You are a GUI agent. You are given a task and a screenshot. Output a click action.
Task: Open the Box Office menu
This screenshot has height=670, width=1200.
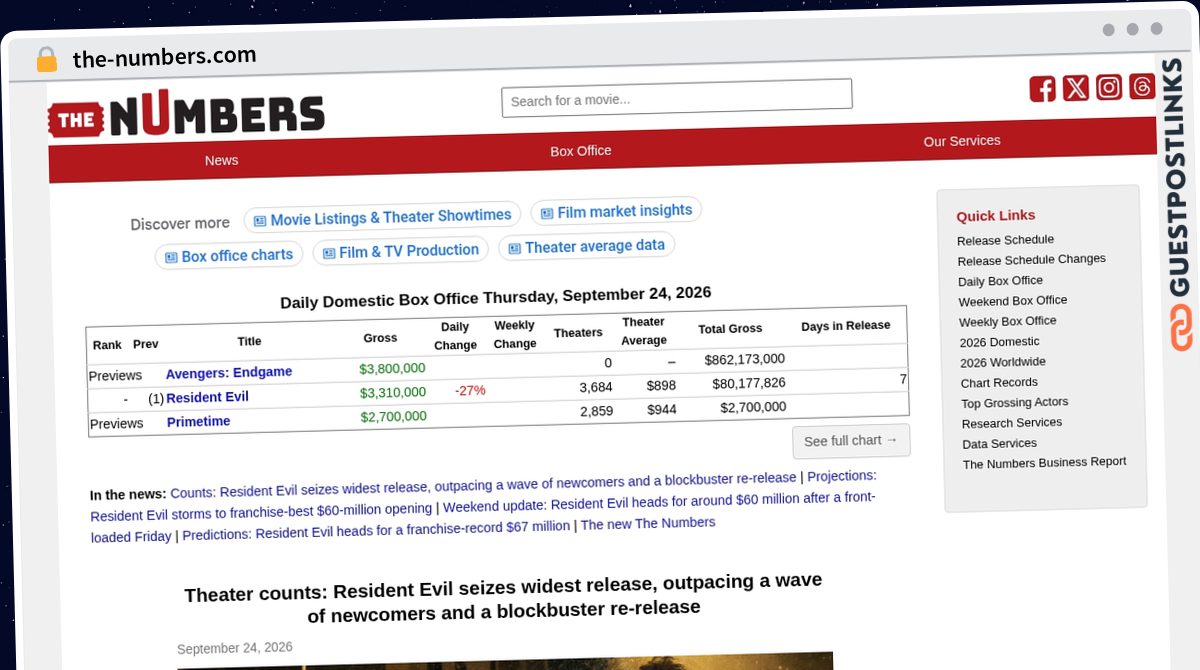[580, 151]
